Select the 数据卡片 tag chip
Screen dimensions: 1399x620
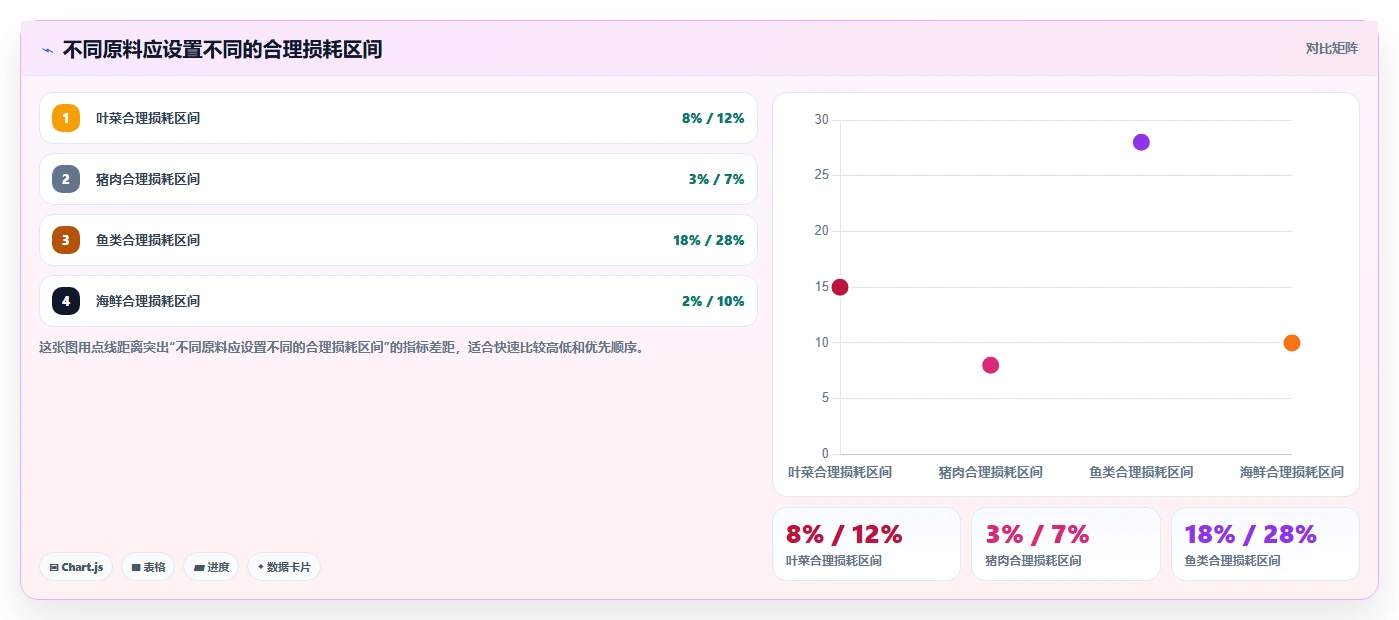pyautogui.click(x=284, y=567)
